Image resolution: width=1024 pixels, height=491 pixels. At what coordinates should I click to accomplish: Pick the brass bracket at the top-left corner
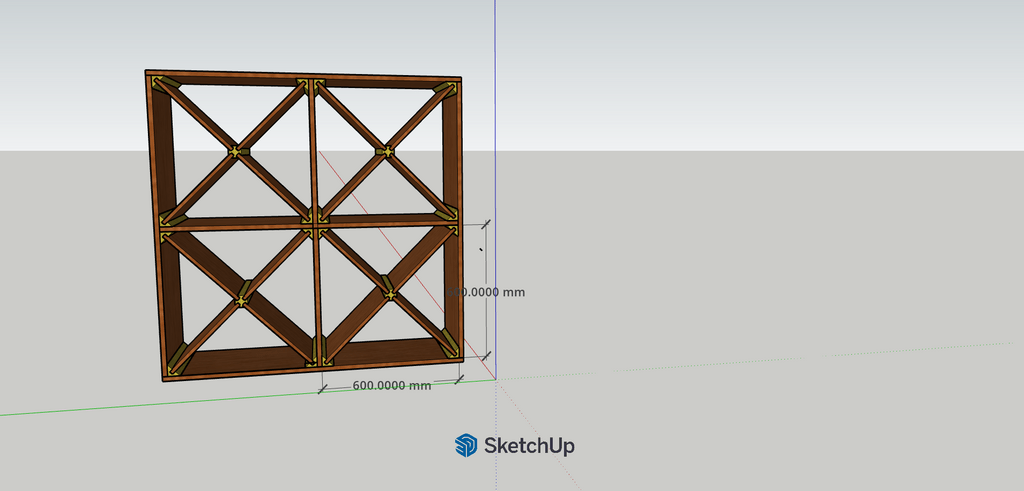point(165,85)
